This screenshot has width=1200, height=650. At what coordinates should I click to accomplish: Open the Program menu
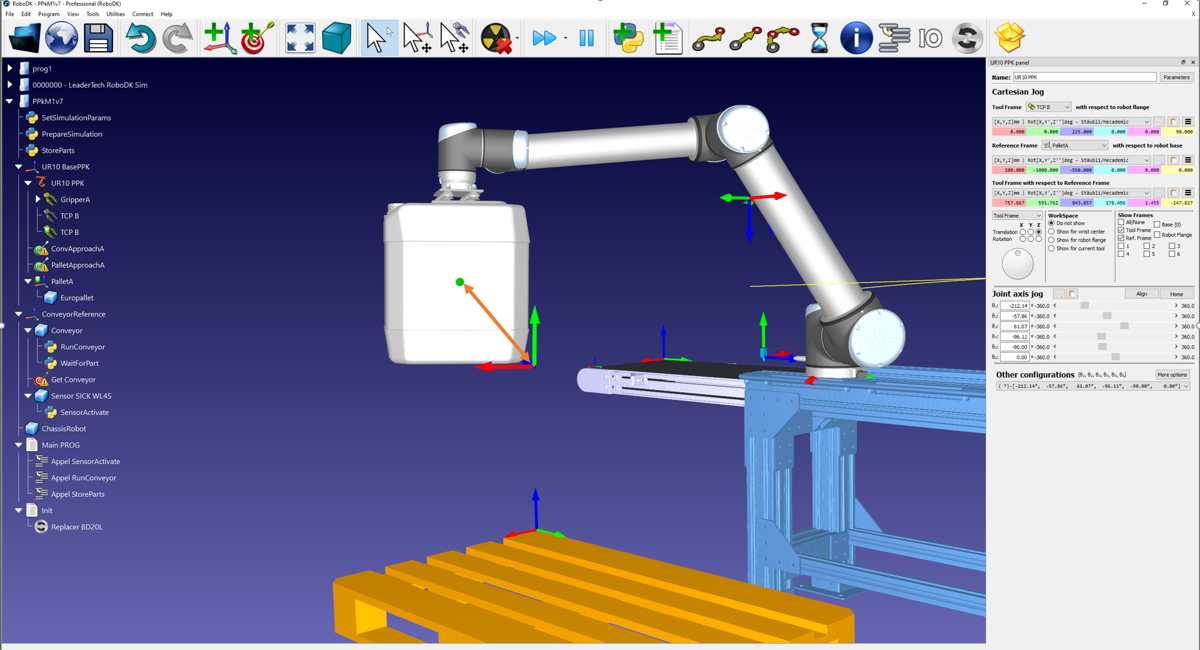pyautogui.click(x=49, y=14)
